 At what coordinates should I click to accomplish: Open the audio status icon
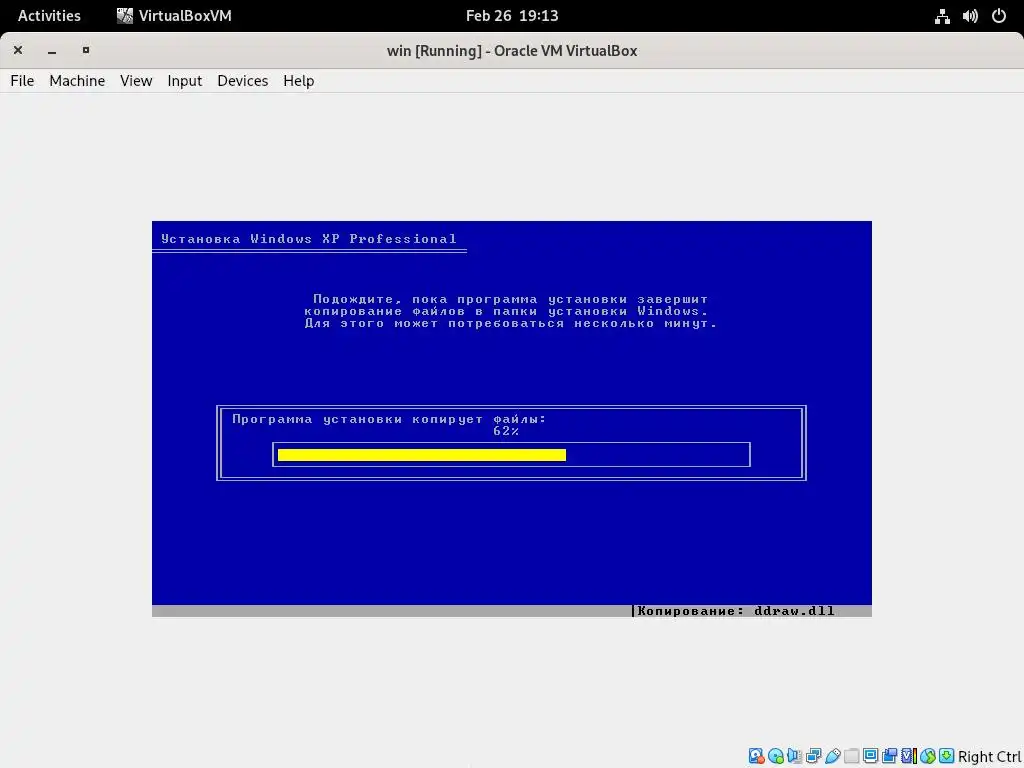[795, 756]
